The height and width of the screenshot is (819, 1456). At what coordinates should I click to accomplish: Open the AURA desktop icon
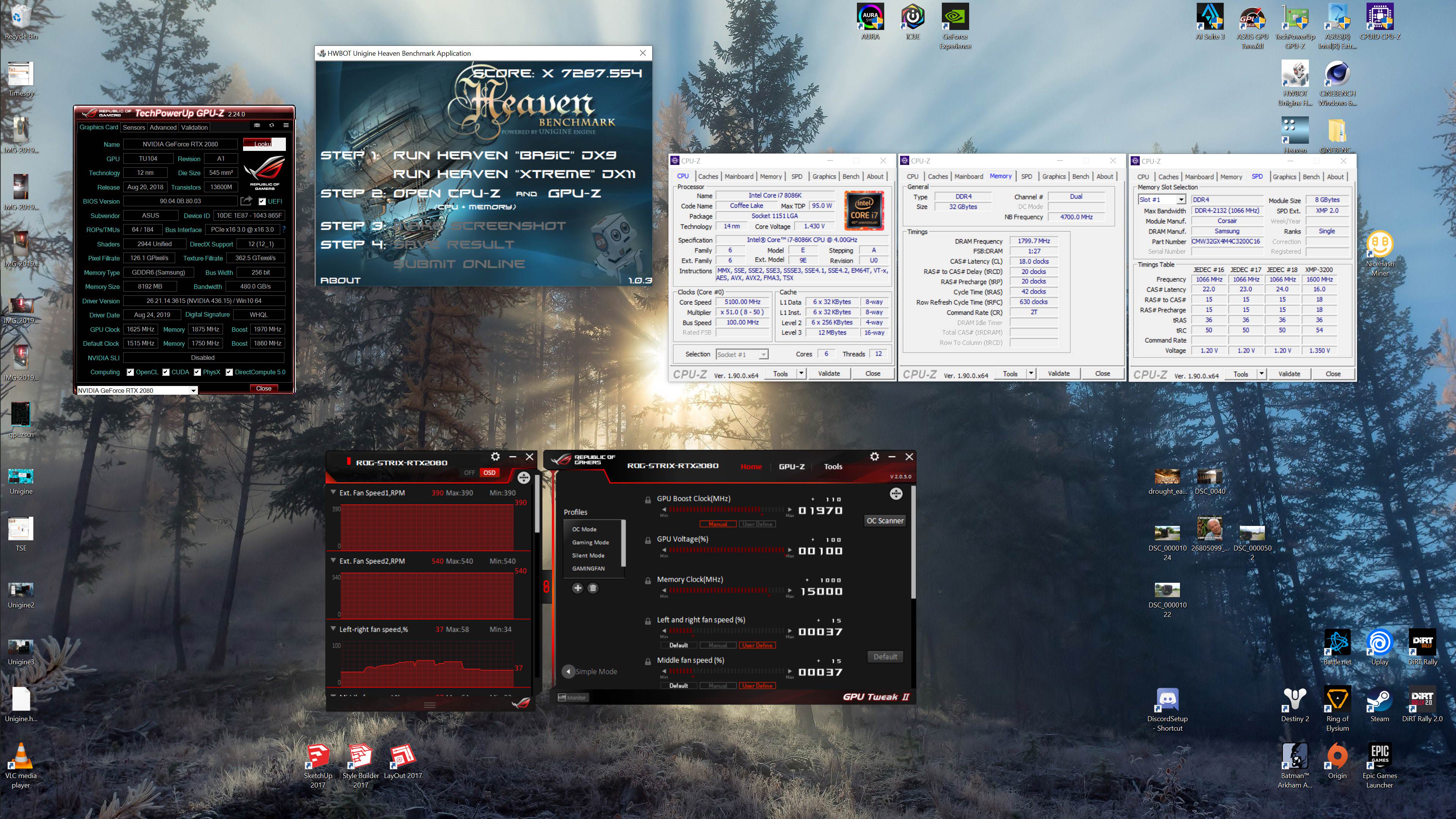[870, 22]
